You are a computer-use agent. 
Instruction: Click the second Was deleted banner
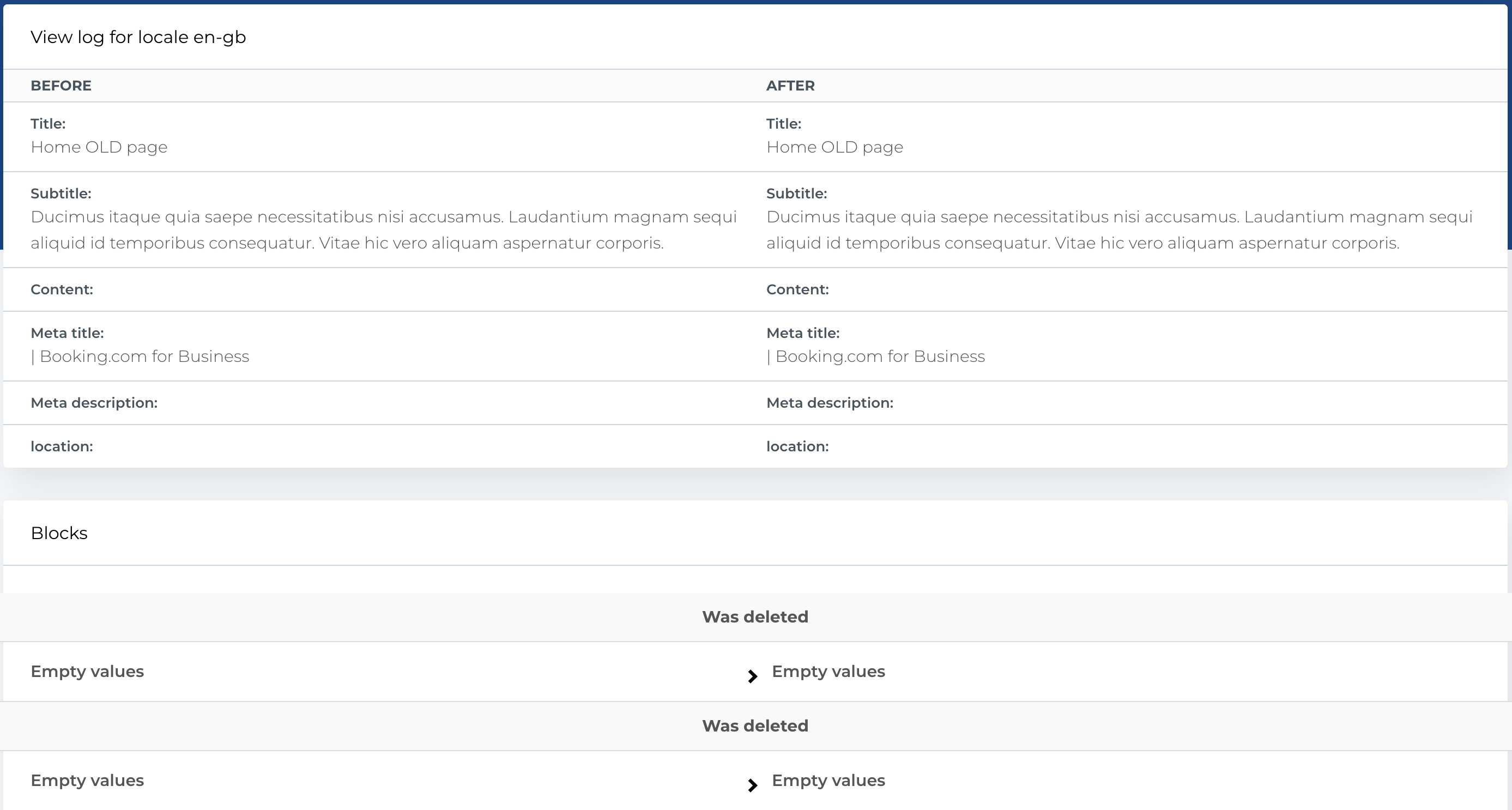(x=755, y=726)
